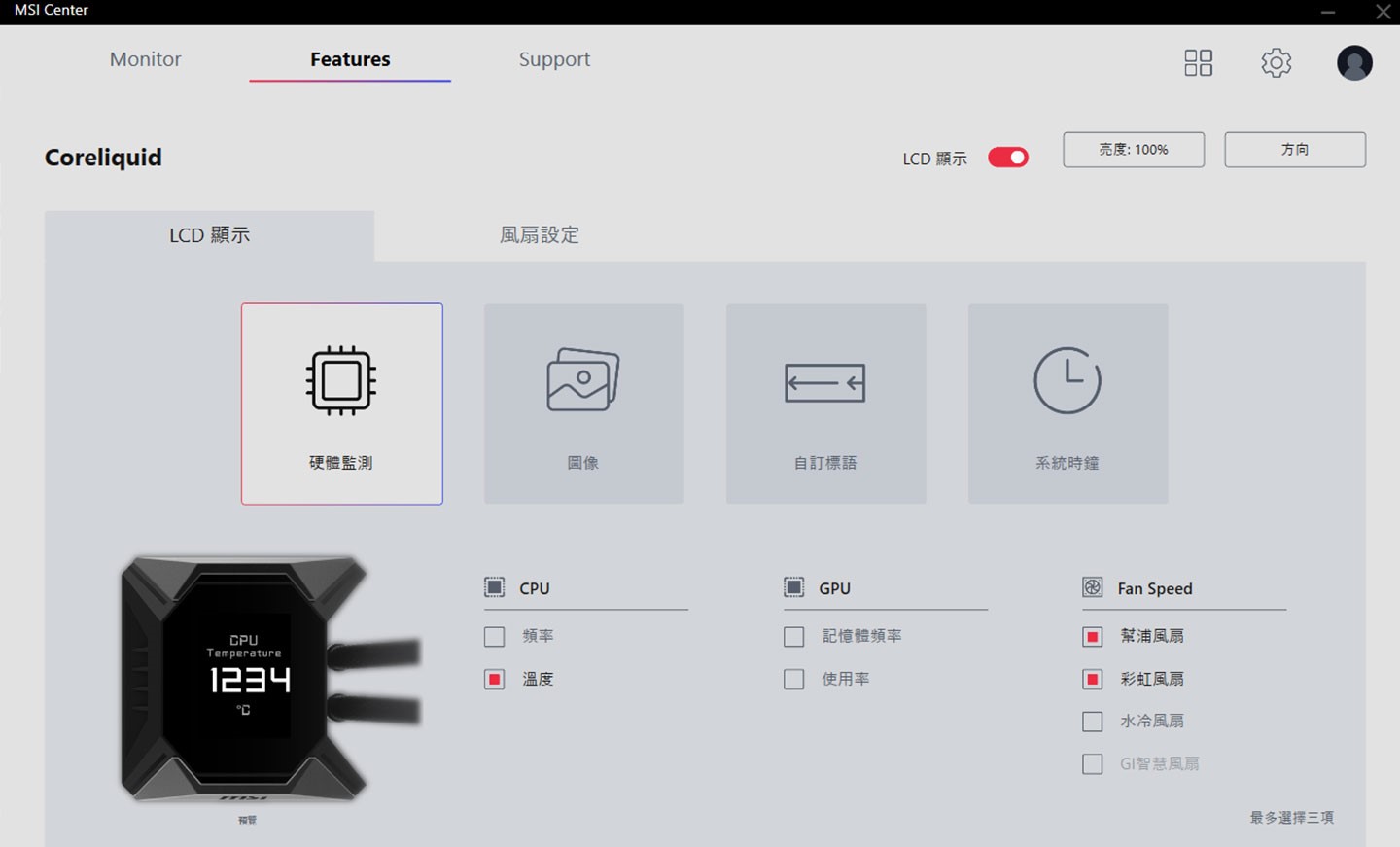Switch to the Support tab
1400x847 pixels.
pos(554,59)
